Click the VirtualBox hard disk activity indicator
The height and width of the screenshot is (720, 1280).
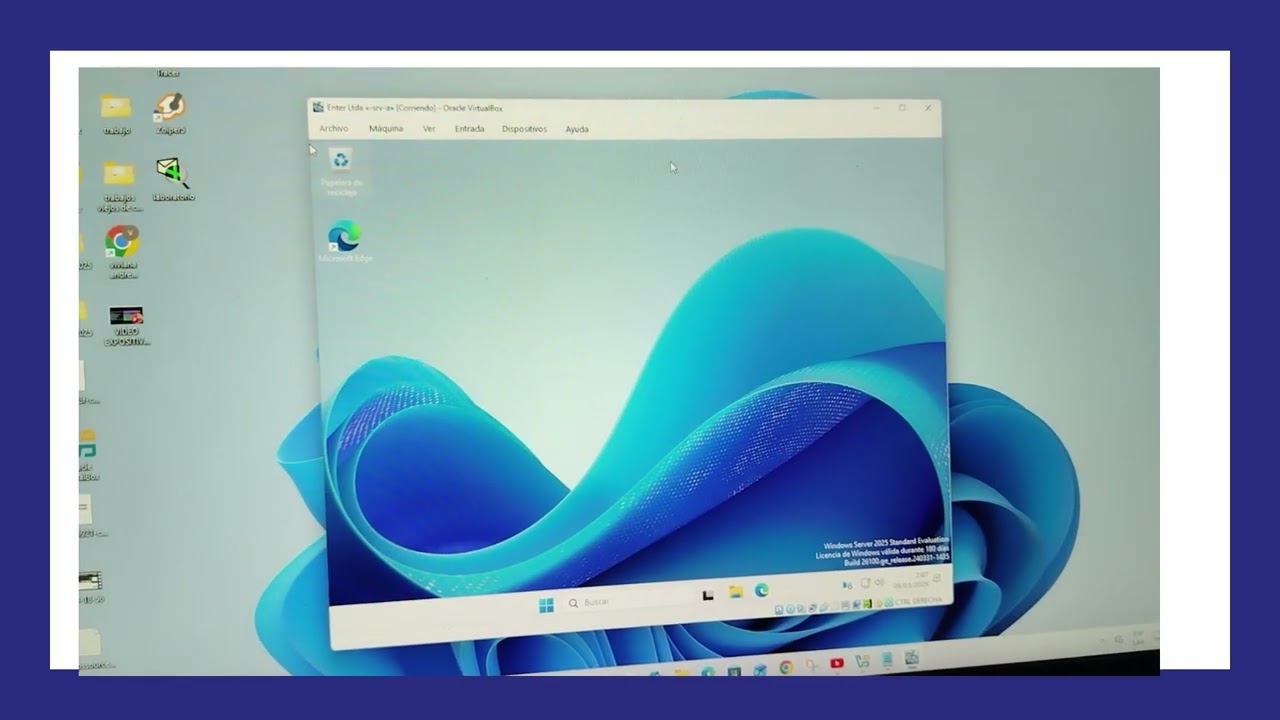coord(779,609)
